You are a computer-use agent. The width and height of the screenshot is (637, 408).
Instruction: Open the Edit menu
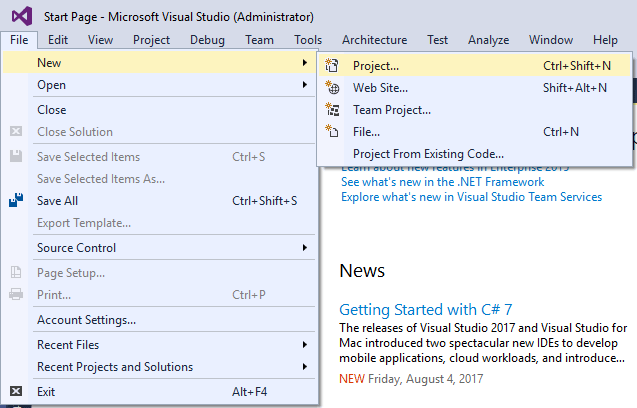(58, 40)
